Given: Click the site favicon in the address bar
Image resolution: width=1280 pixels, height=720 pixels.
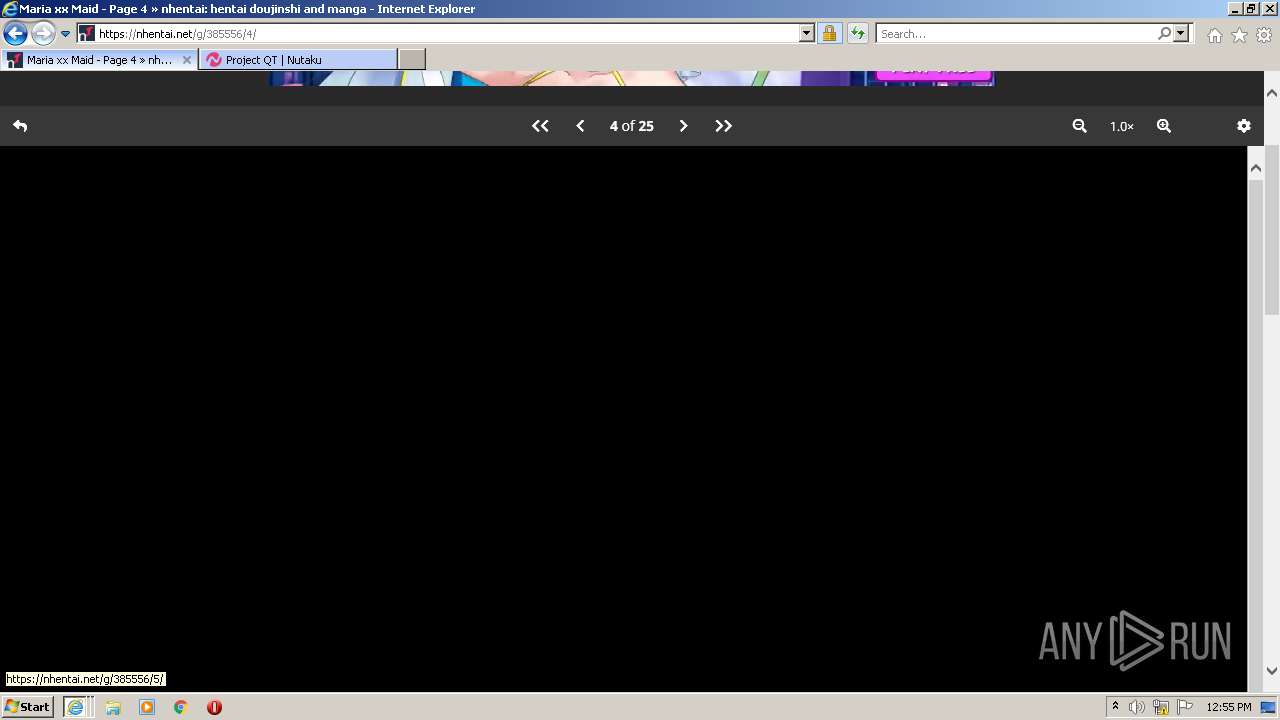Looking at the screenshot, I should (x=87, y=33).
